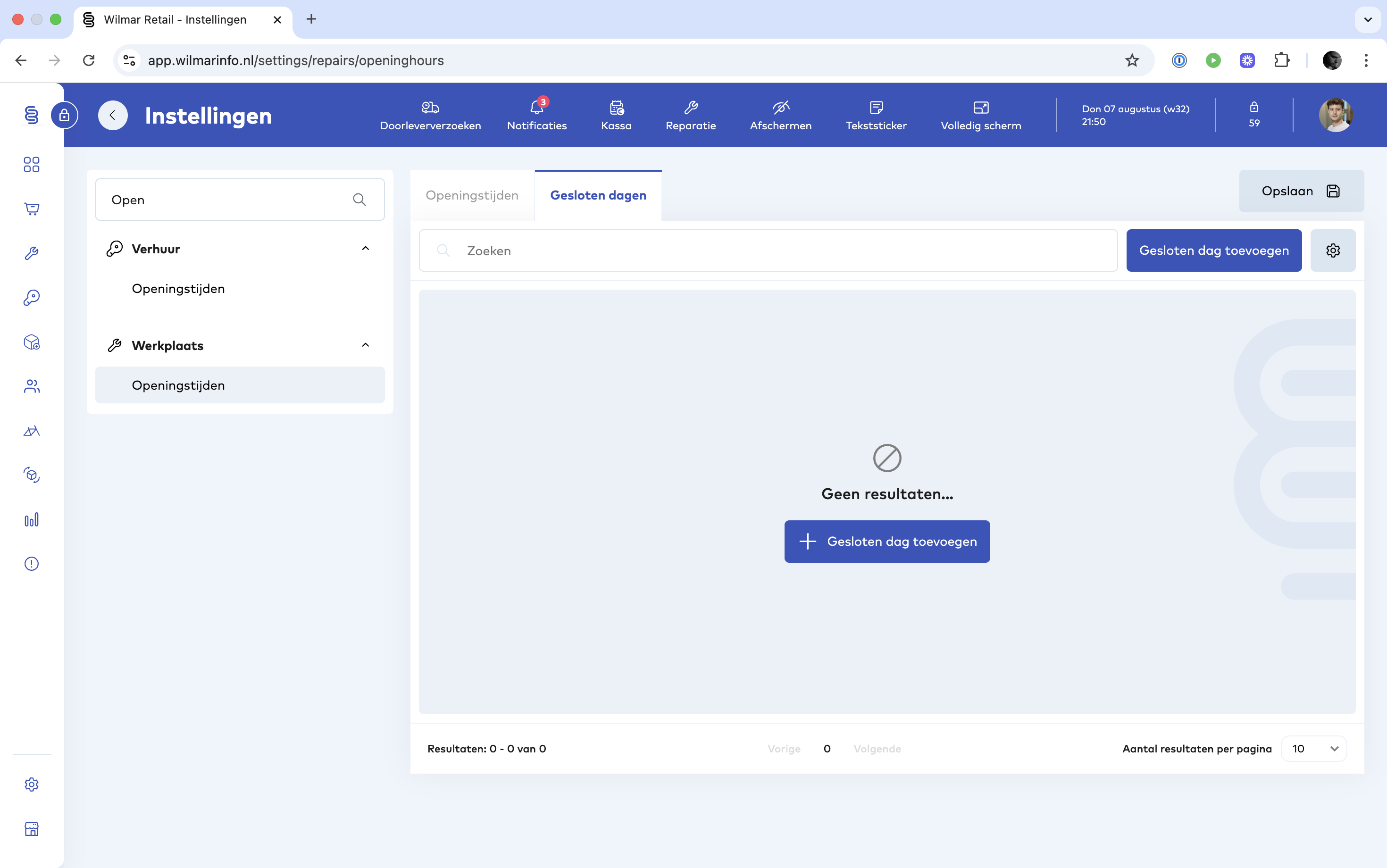This screenshot has width=1387, height=868.
Task: Click table settings gear next to add button
Action: point(1332,250)
